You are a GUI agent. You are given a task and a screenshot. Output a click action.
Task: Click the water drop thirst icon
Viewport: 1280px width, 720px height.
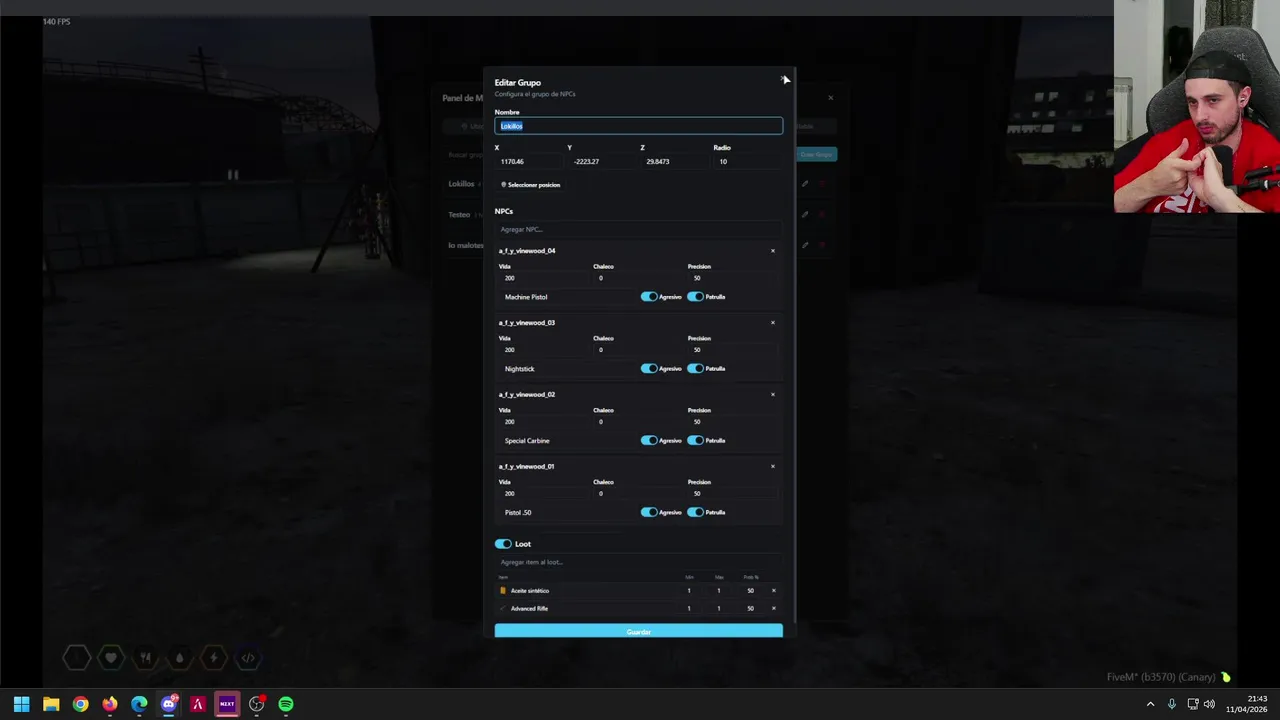pos(179,658)
